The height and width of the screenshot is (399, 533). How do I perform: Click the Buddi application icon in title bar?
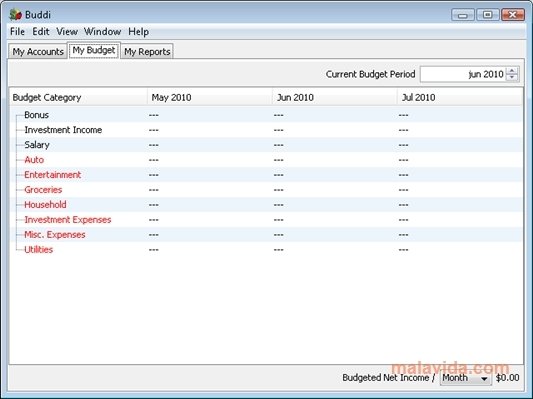click(x=15, y=15)
